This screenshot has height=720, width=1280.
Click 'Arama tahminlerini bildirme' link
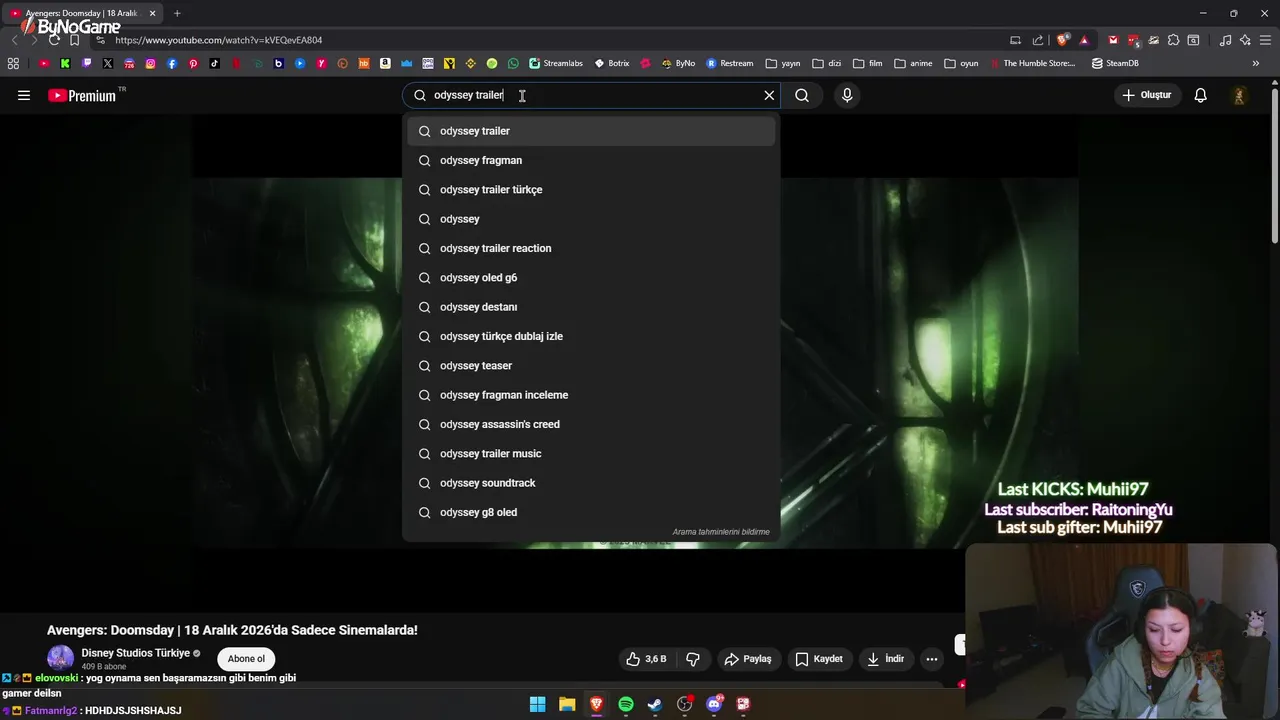(721, 532)
